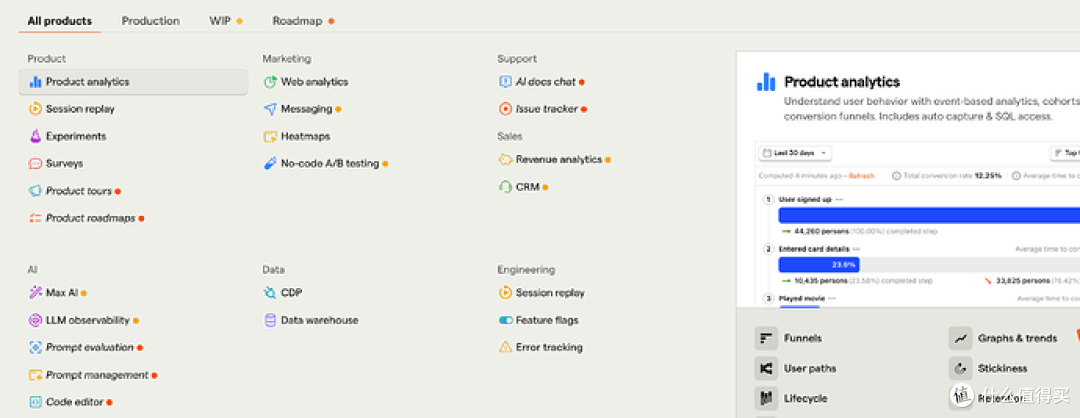Expand the Last 30 days dropdown

pos(795,153)
